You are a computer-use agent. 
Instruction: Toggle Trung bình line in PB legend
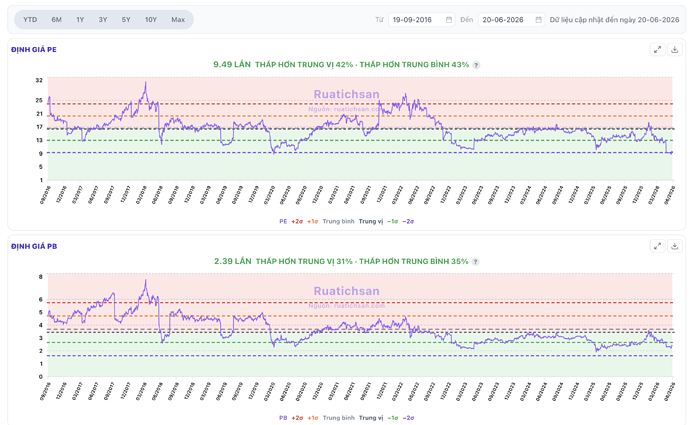pos(338,418)
